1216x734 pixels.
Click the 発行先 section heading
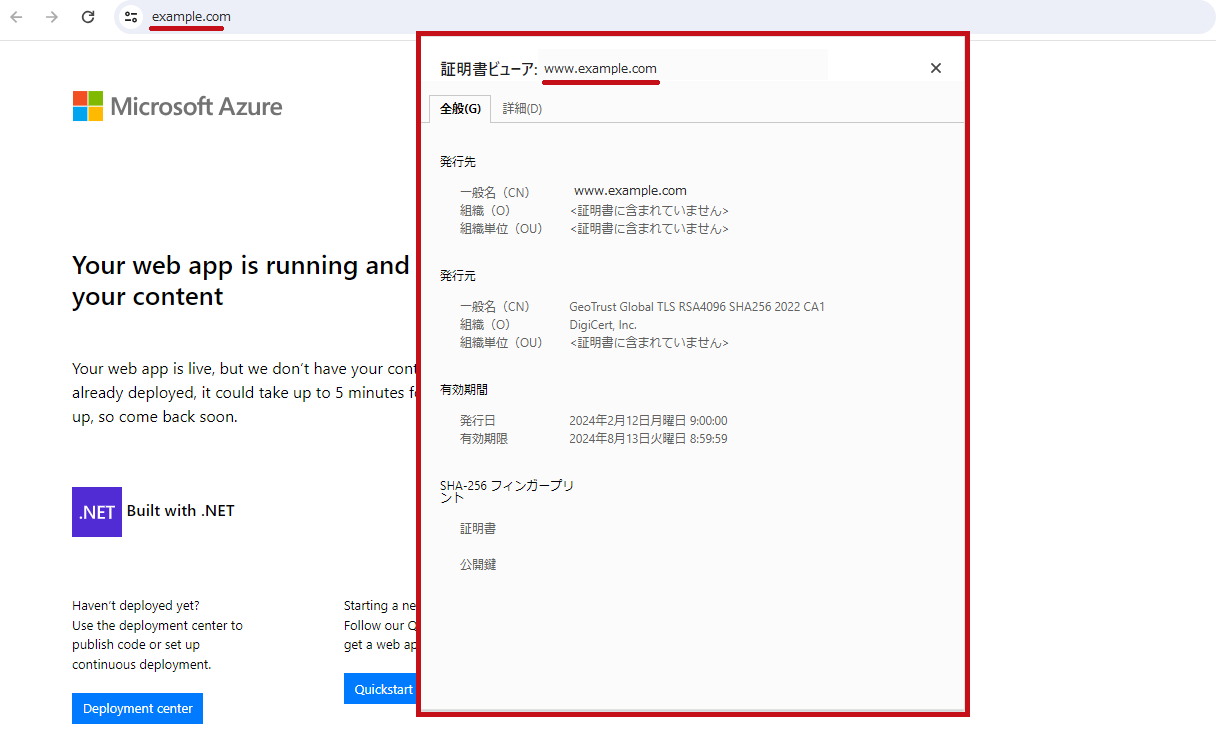point(458,161)
